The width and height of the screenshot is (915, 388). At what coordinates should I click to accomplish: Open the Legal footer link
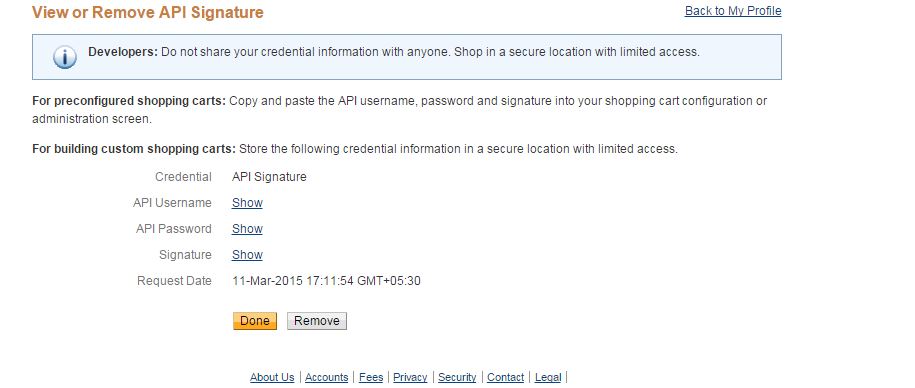pos(548,377)
